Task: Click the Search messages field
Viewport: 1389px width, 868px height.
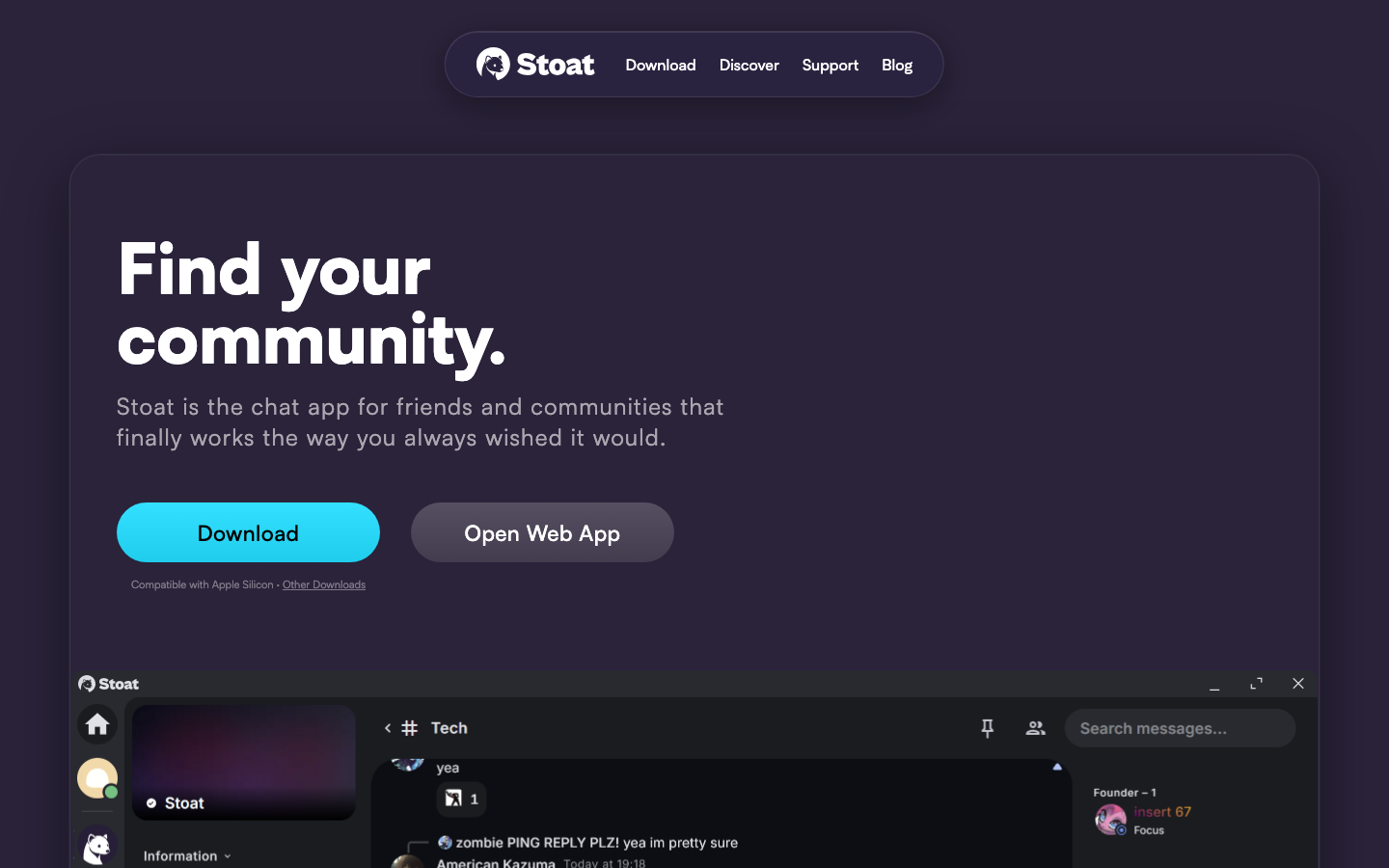Action: point(1180,728)
